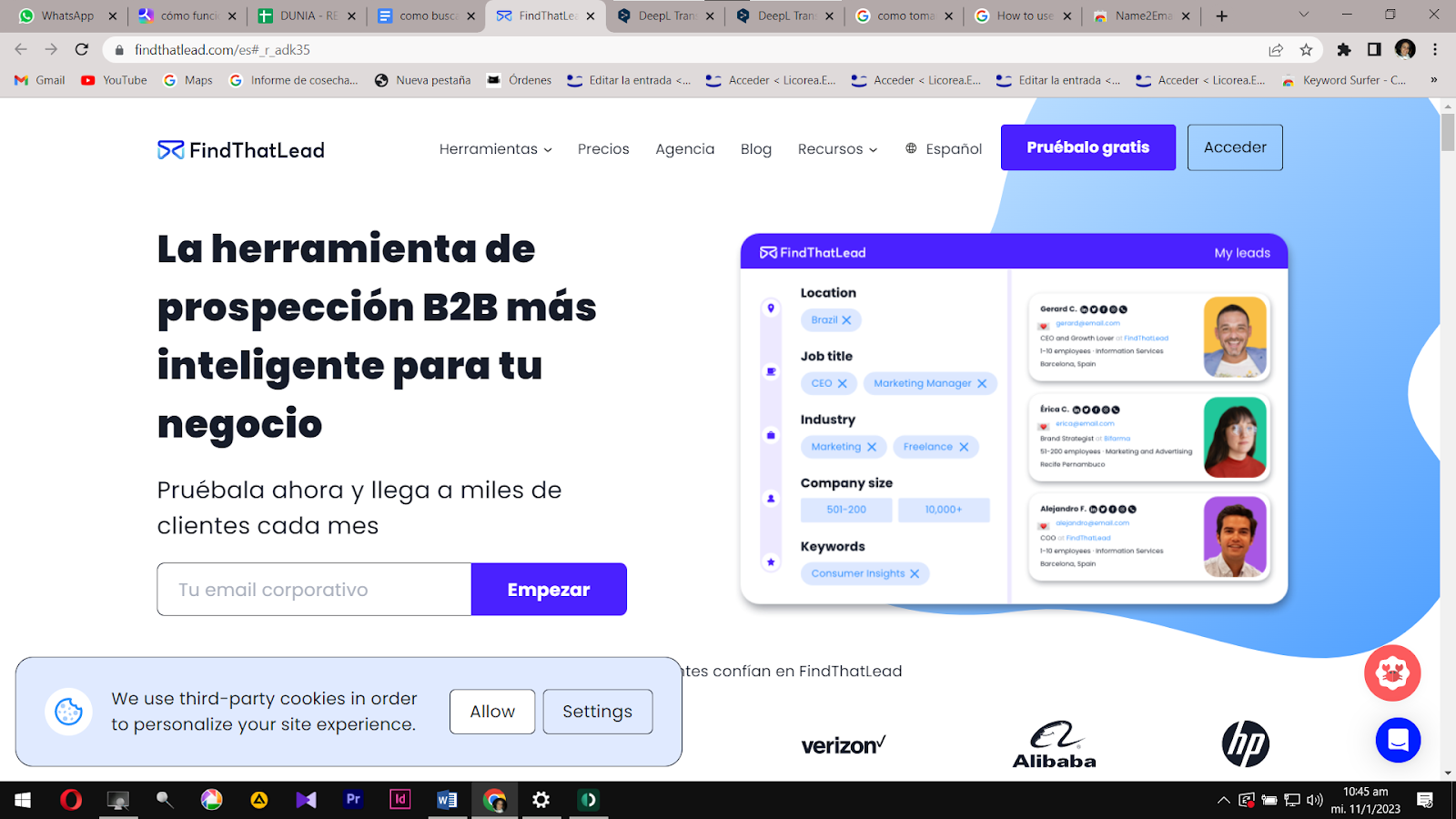Image resolution: width=1456 pixels, height=819 pixels.
Task: Click the browser address bar URL
Action: coord(223,50)
